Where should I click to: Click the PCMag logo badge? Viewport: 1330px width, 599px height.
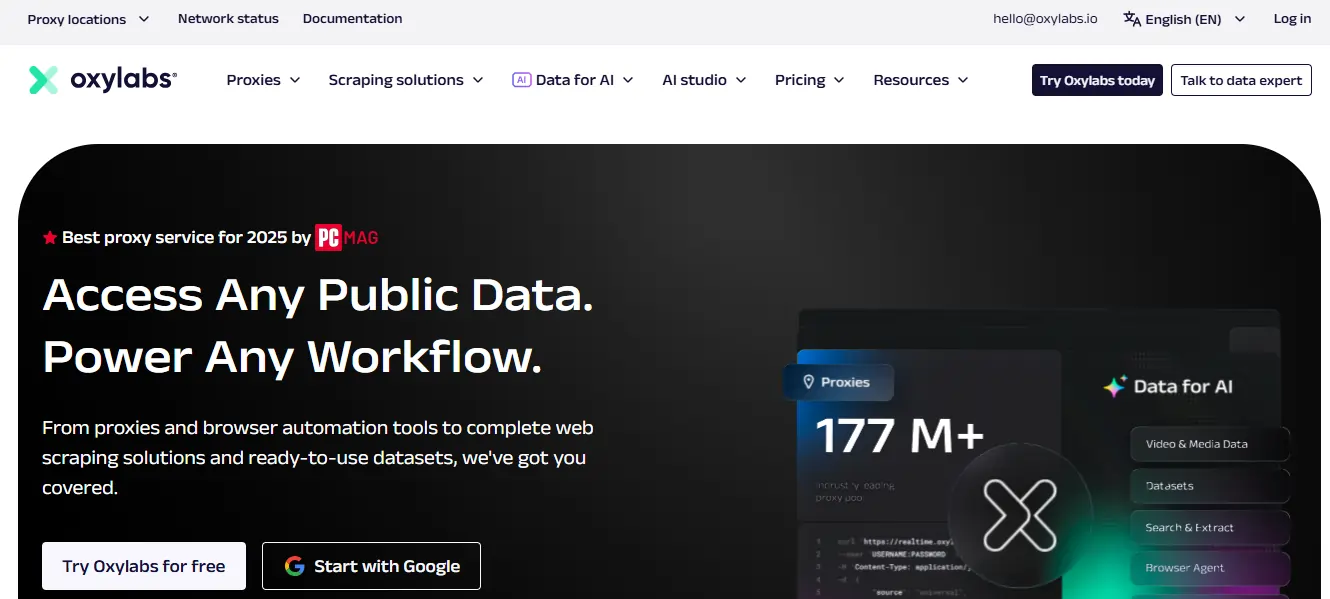pos(347,237)
